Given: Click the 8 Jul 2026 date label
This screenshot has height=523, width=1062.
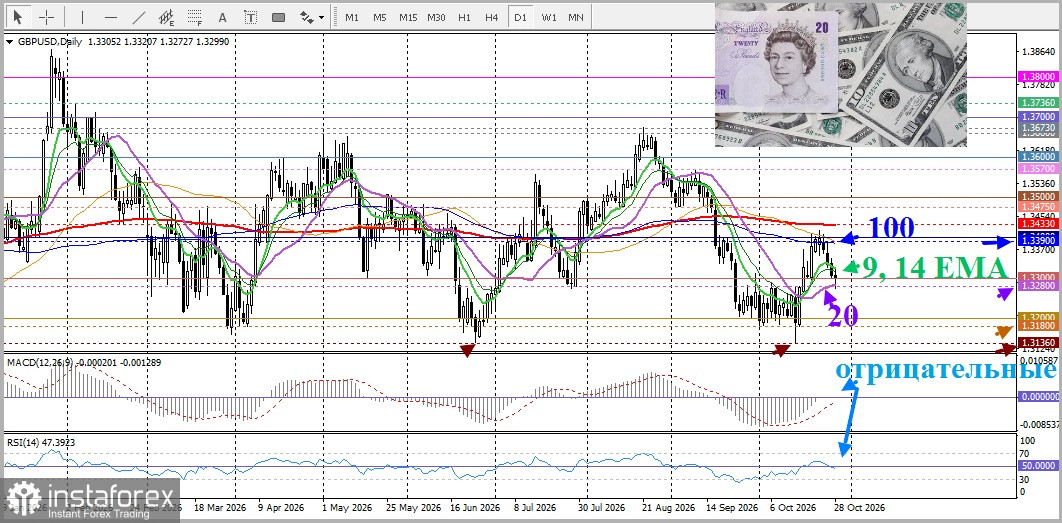Looking at the screenshot, I should point(536,507).
